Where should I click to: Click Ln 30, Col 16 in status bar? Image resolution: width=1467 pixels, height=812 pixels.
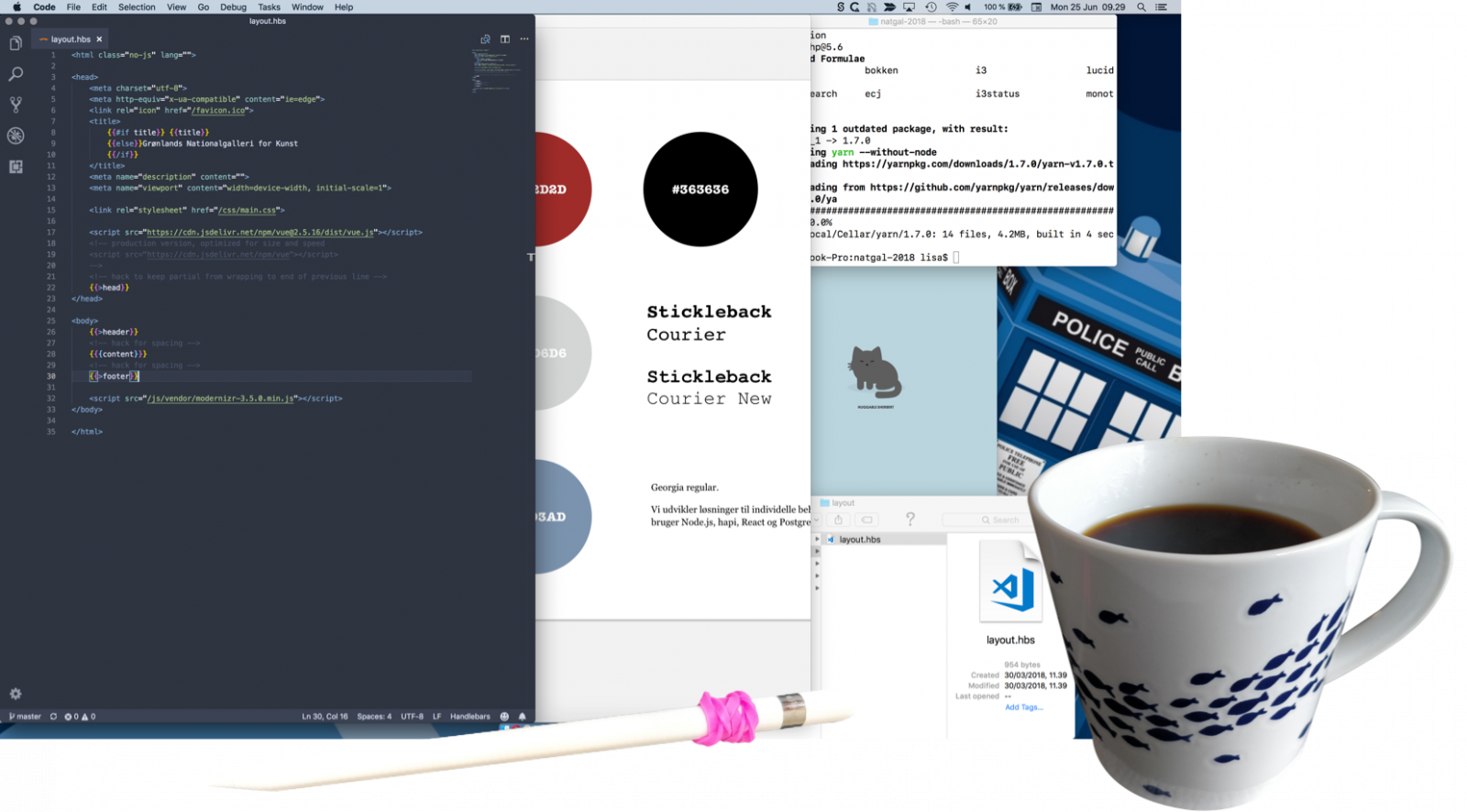[325, 717]
